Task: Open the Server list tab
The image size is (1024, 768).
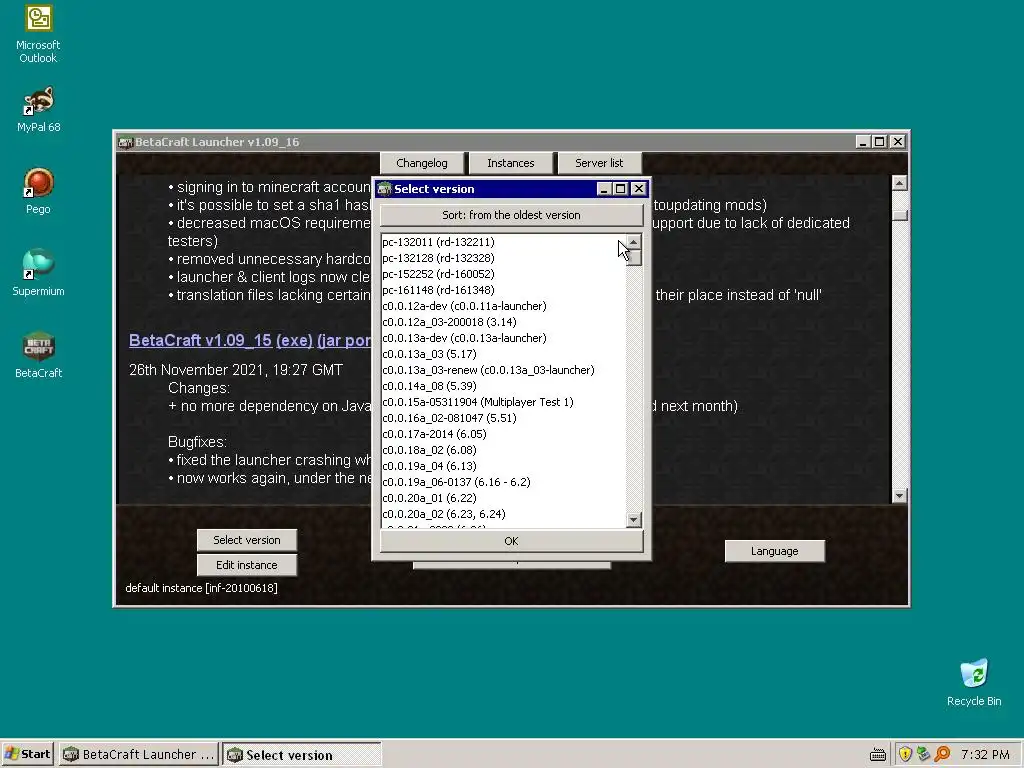Action: tap(599, 163)
